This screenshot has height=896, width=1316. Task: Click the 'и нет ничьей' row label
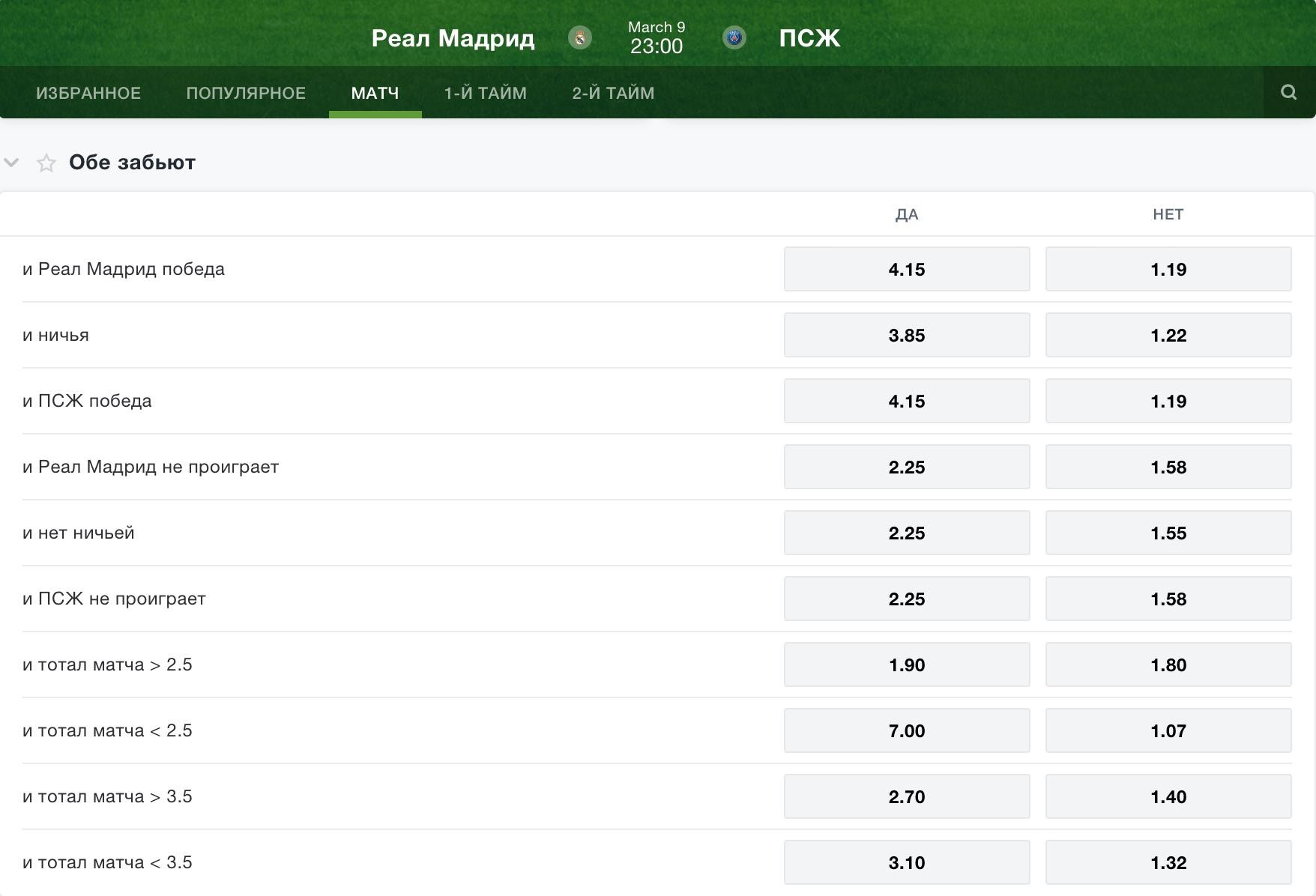click(79, 533)
